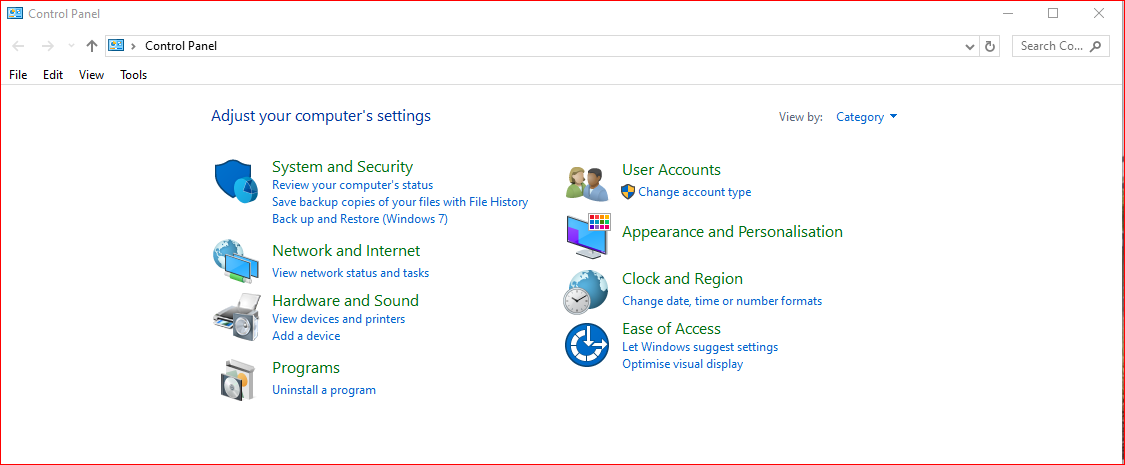
Task: Click Uninstall a program
Action: click(324, 390)
